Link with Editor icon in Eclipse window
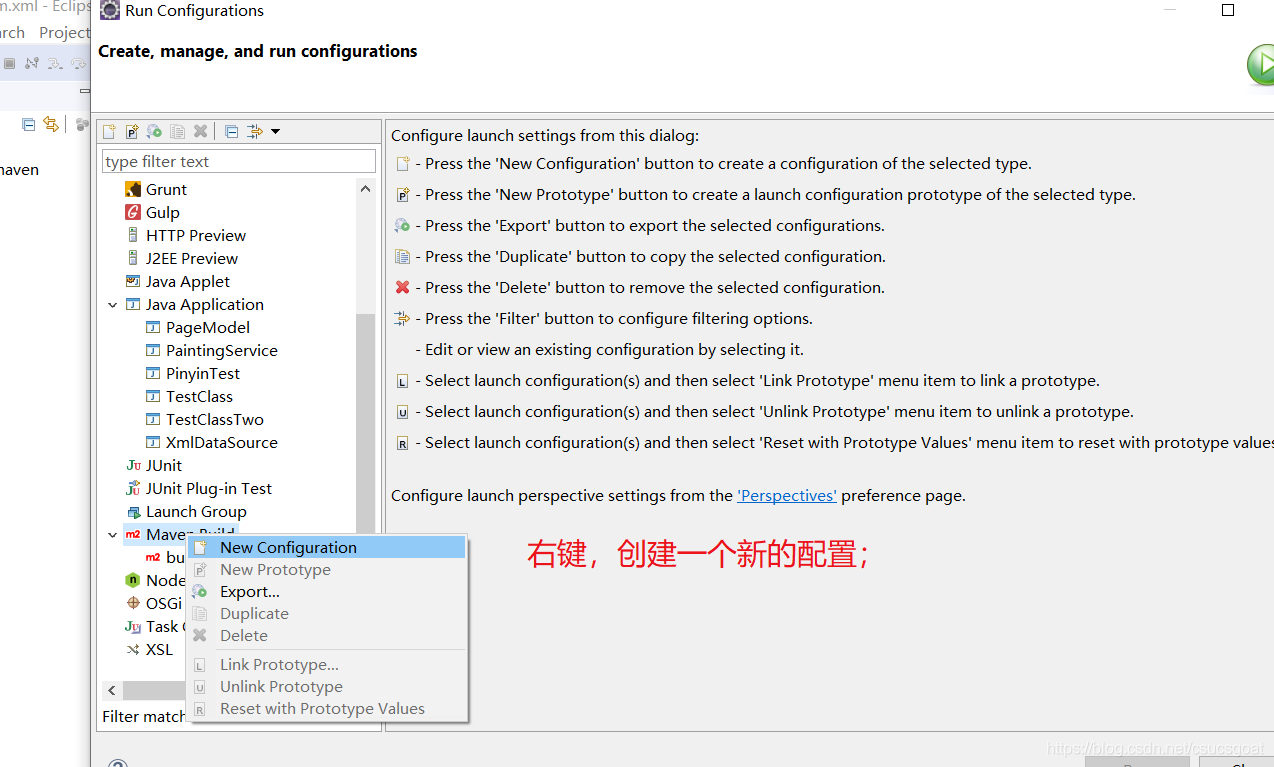Image resolution: width=1274 pixels, height=767 pixels. 50,124
